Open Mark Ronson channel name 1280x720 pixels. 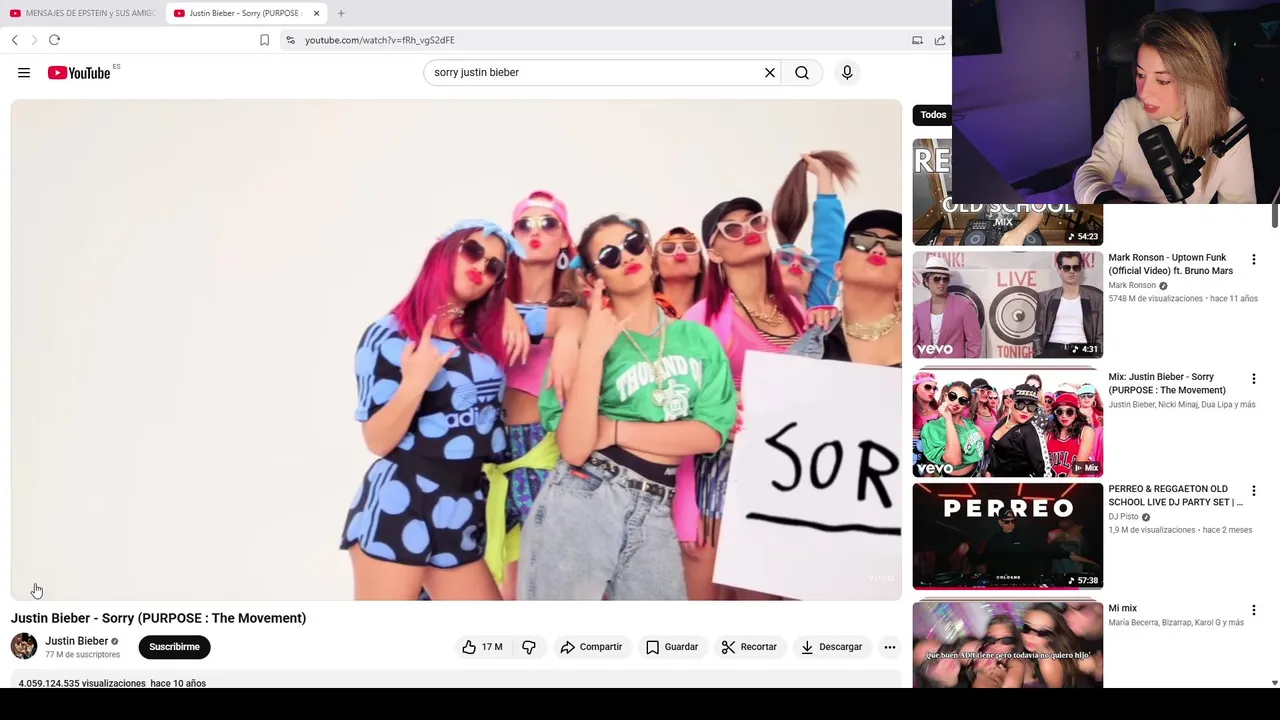tap(1132, 285)
